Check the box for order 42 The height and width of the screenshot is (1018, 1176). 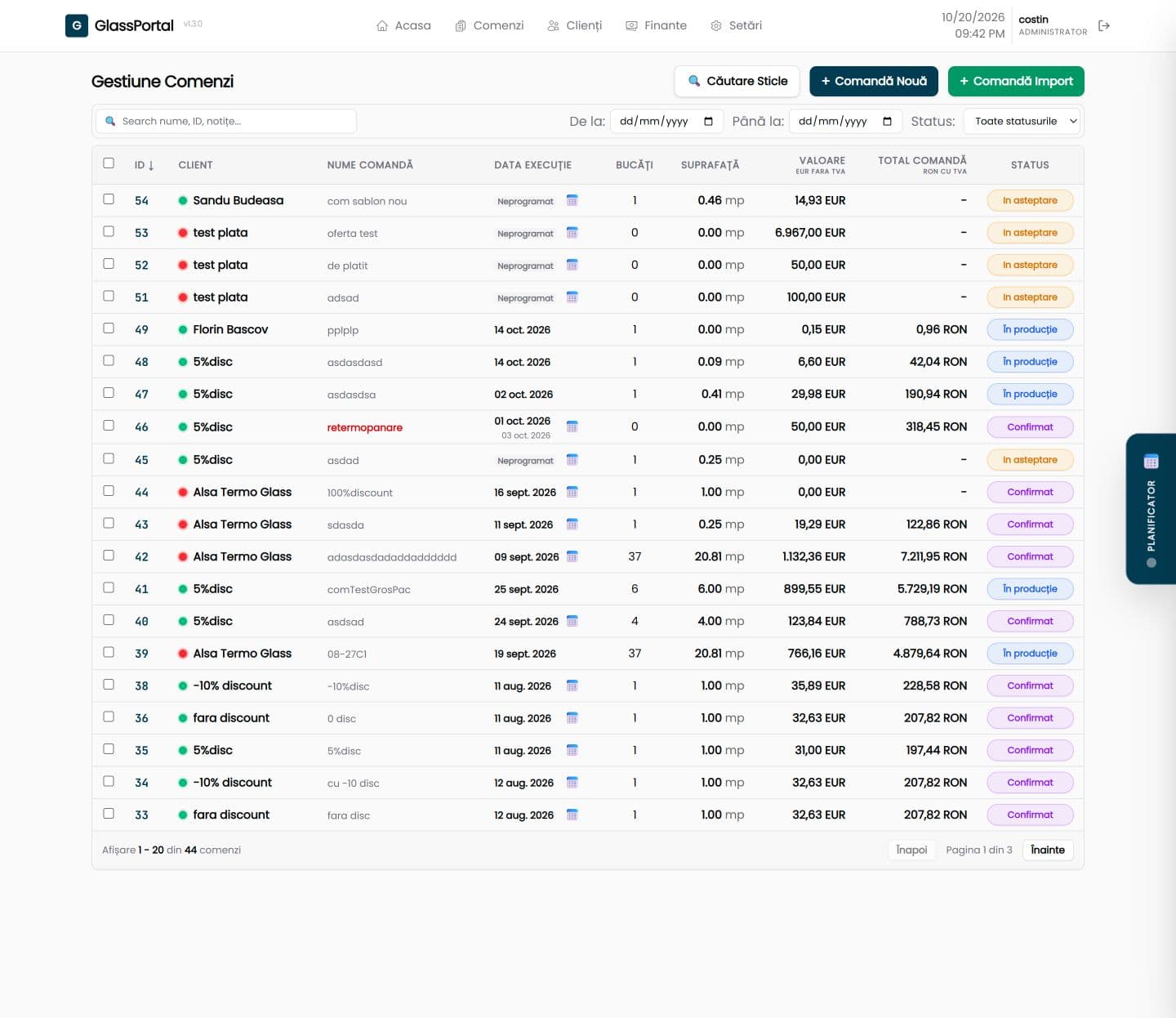[109, 555]
